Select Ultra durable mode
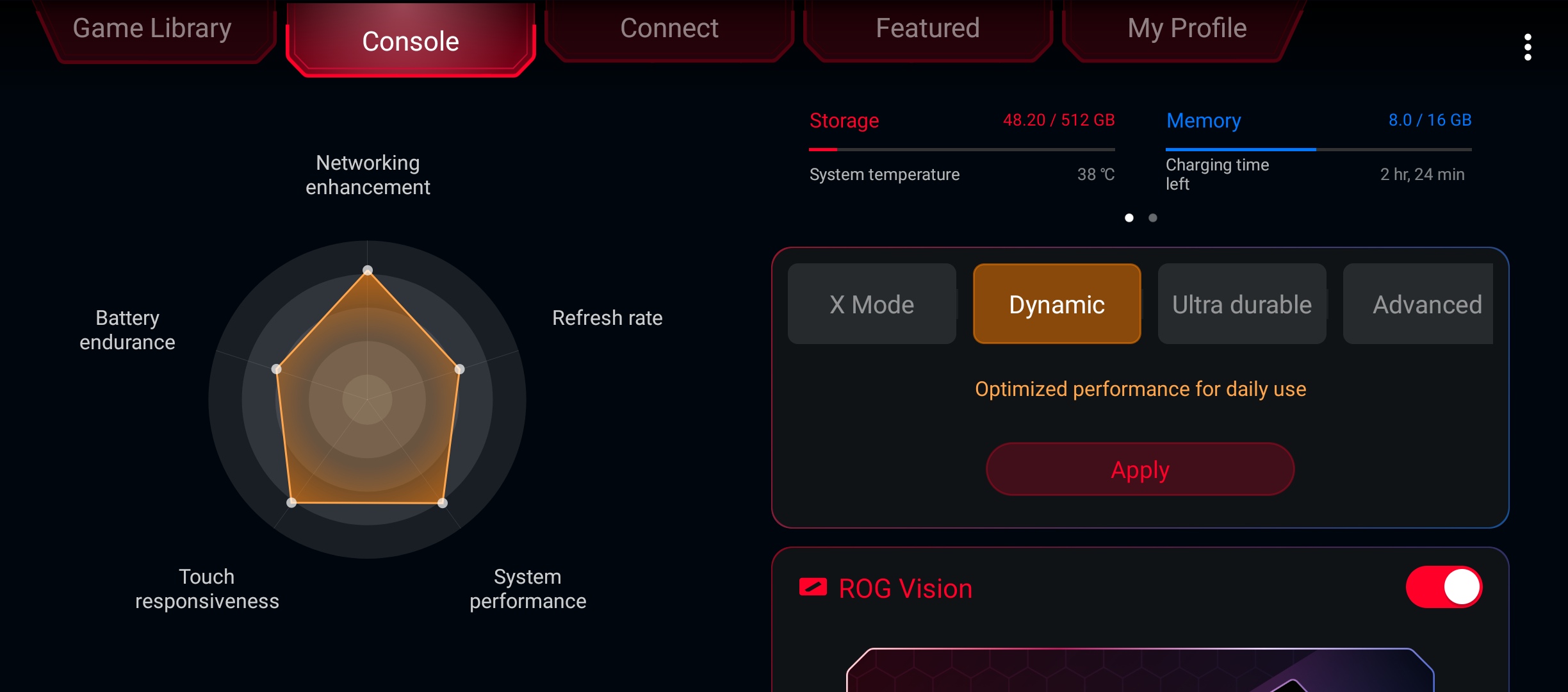Screen dimensions: 1568x692 1241,304
